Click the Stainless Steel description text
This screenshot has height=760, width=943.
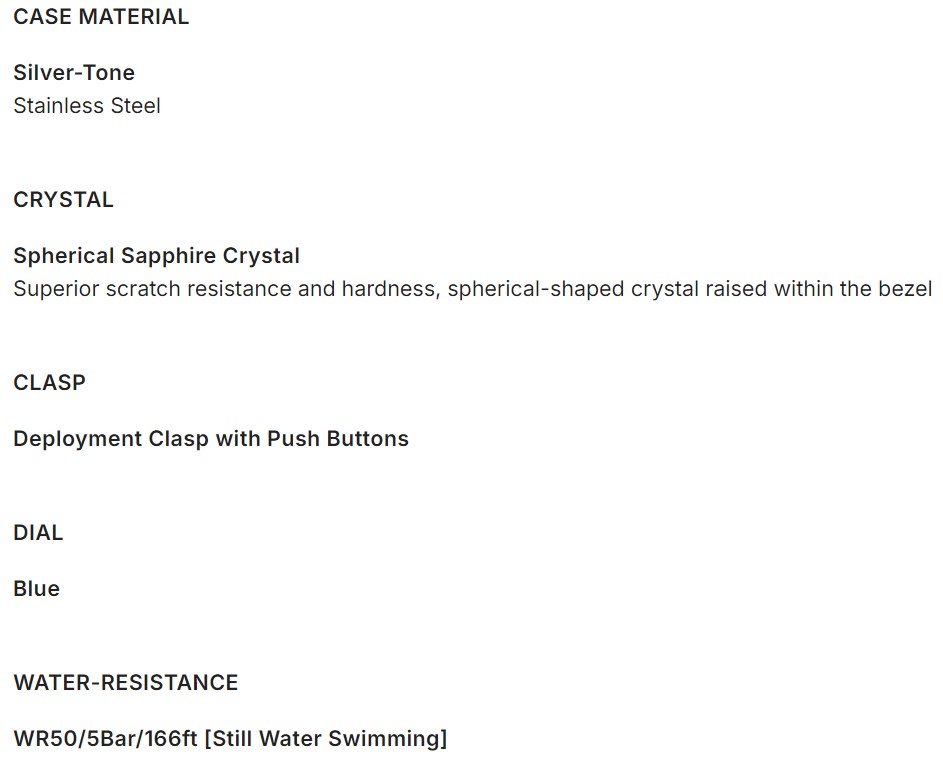pyautogui.click(x=87, y=106)
